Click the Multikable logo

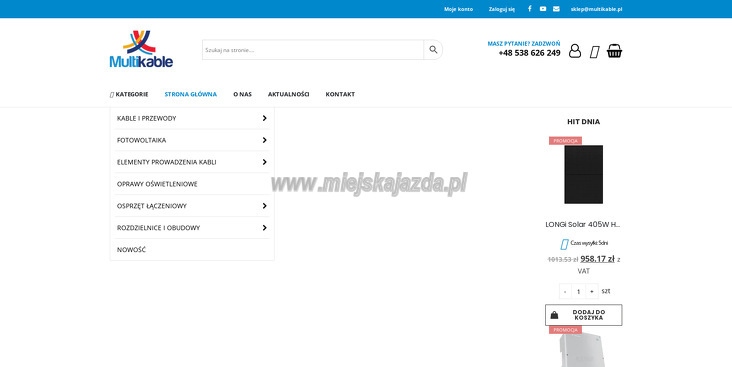pyautogui.click(x=141, y=49)
